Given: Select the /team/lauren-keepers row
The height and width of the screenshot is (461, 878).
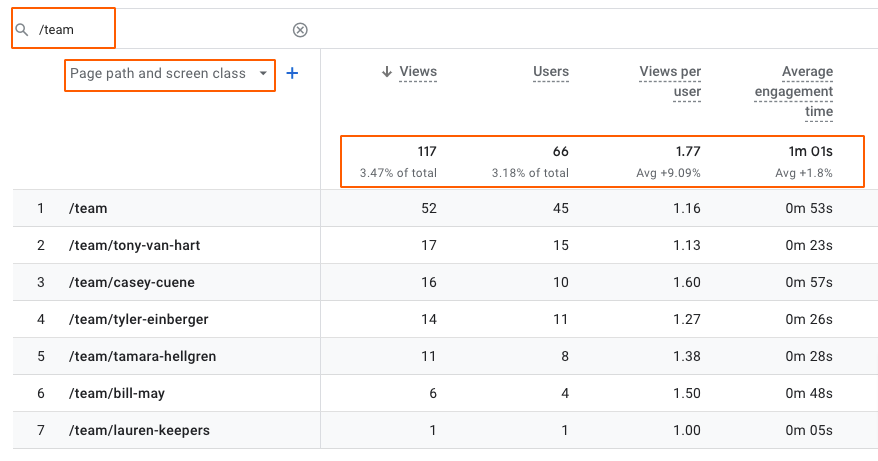Looking at the screenshot, I should [138, 431].
